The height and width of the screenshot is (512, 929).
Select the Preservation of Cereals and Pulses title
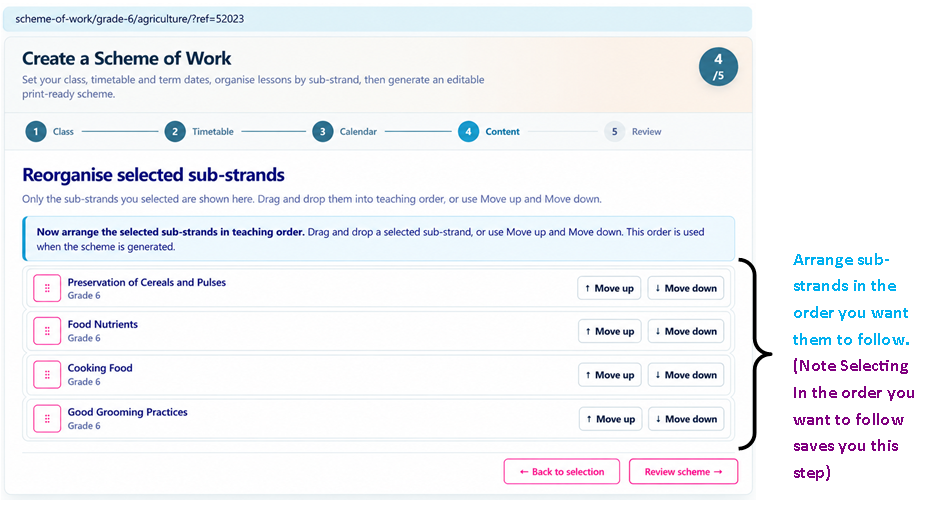(146, 282)
